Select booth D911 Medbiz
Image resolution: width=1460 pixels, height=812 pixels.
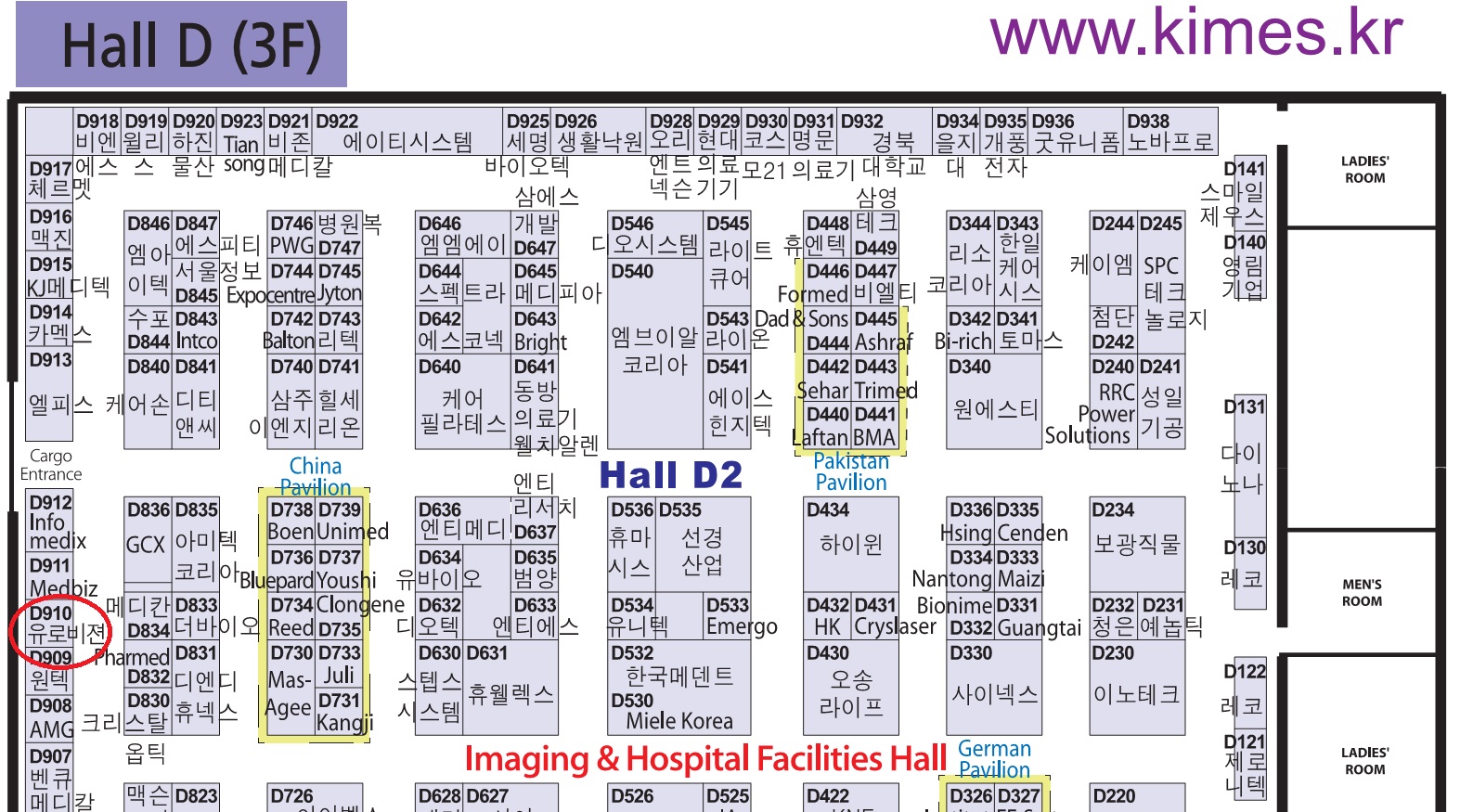49,576
